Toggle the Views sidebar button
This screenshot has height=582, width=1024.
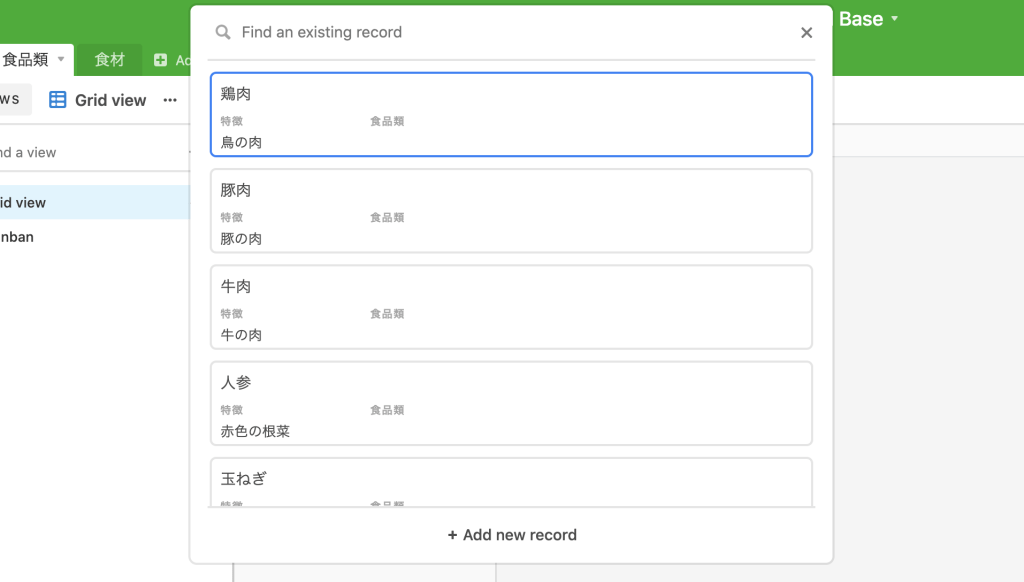(x=12, y=99)
